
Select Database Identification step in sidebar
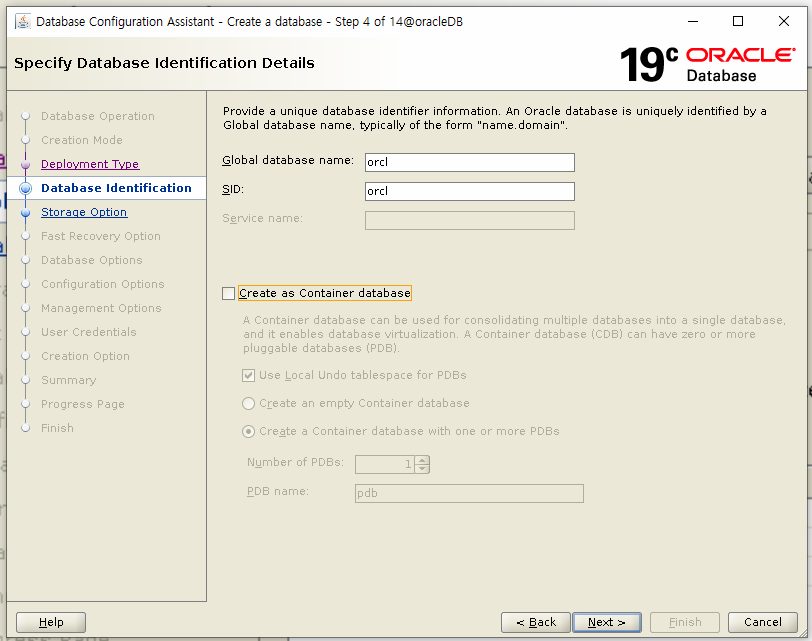pos(116,188)
